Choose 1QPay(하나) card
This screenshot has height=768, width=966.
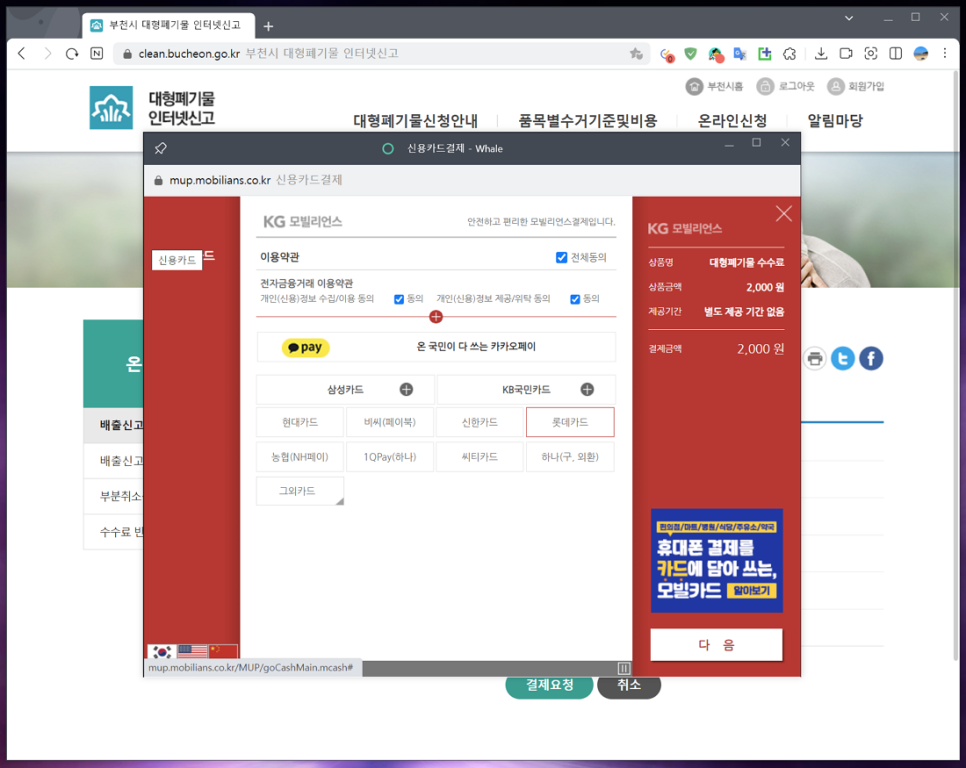pyautogui.click(x=390, y=457)
